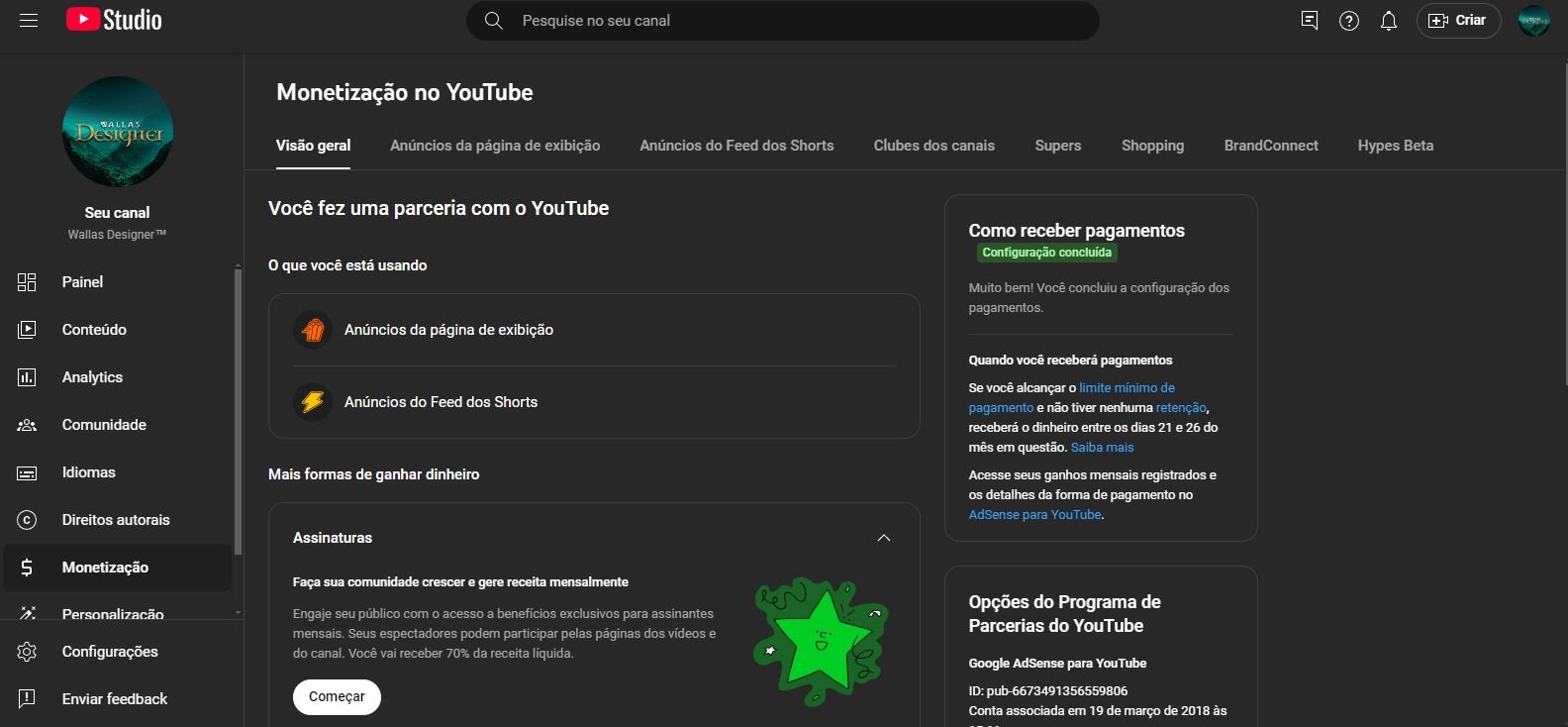Open the Personalização magic wand icon
Image resolution: width=1568 pixels, height=727 pixels.
coord(27,613)
